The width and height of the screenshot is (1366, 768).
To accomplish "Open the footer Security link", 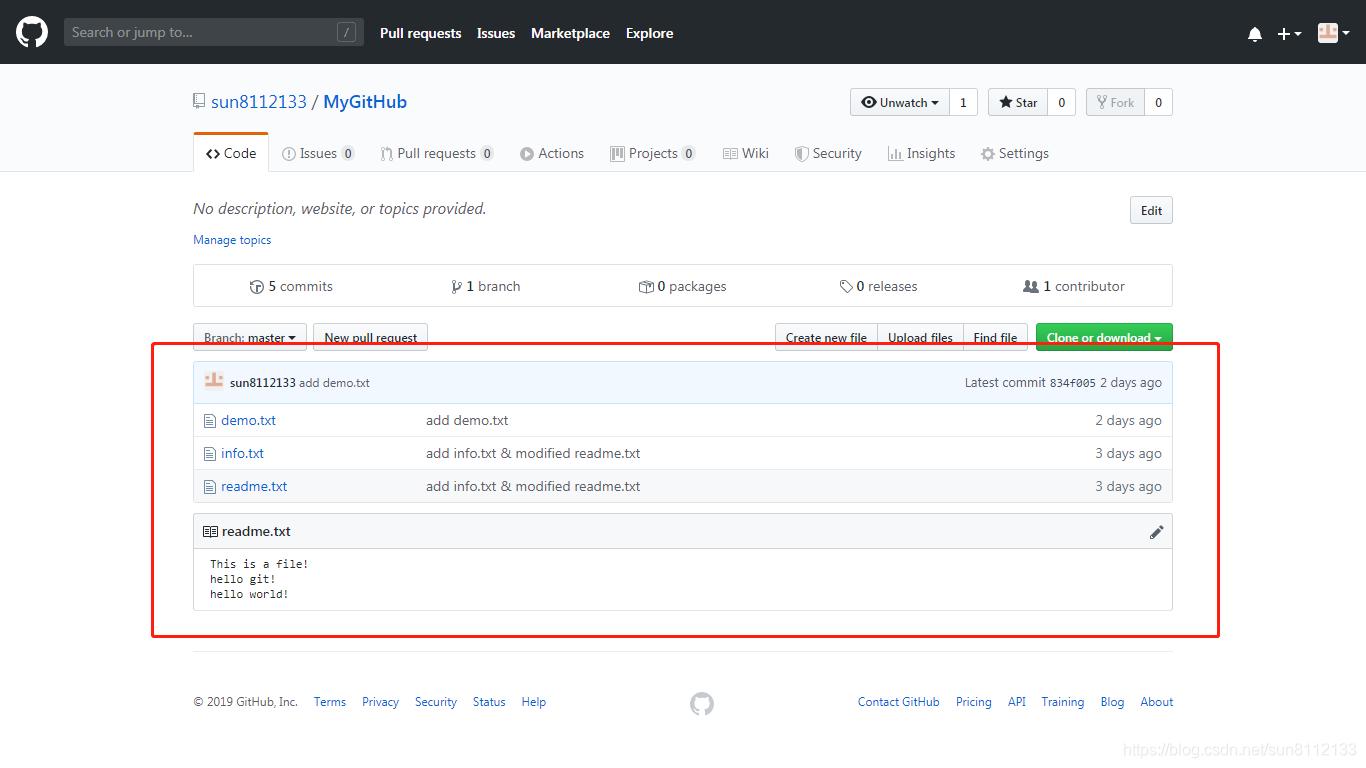I will tap(436, 702).
